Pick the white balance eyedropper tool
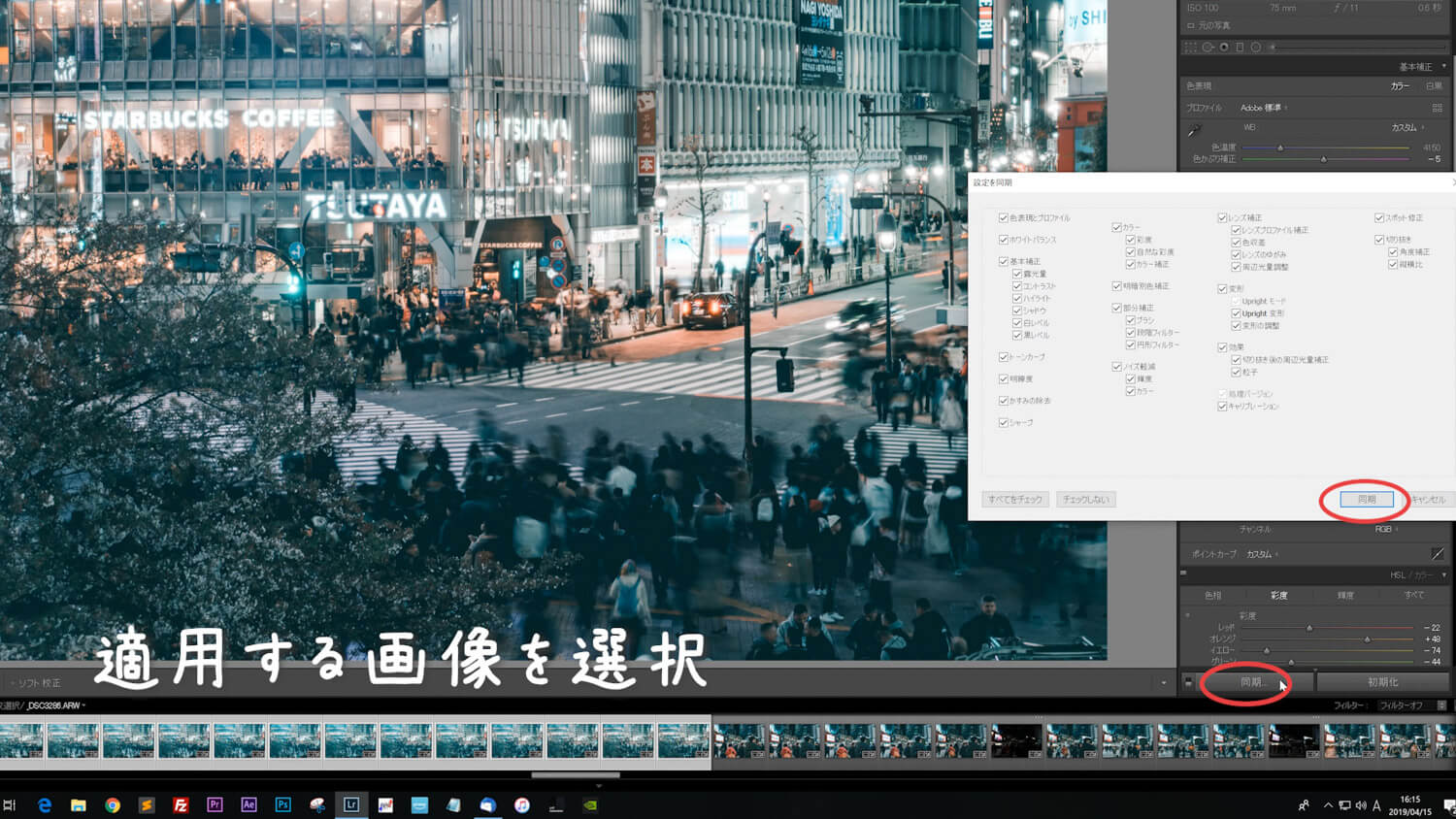The height and width of the screenshot is (819, 1456). pos(1195,129)
